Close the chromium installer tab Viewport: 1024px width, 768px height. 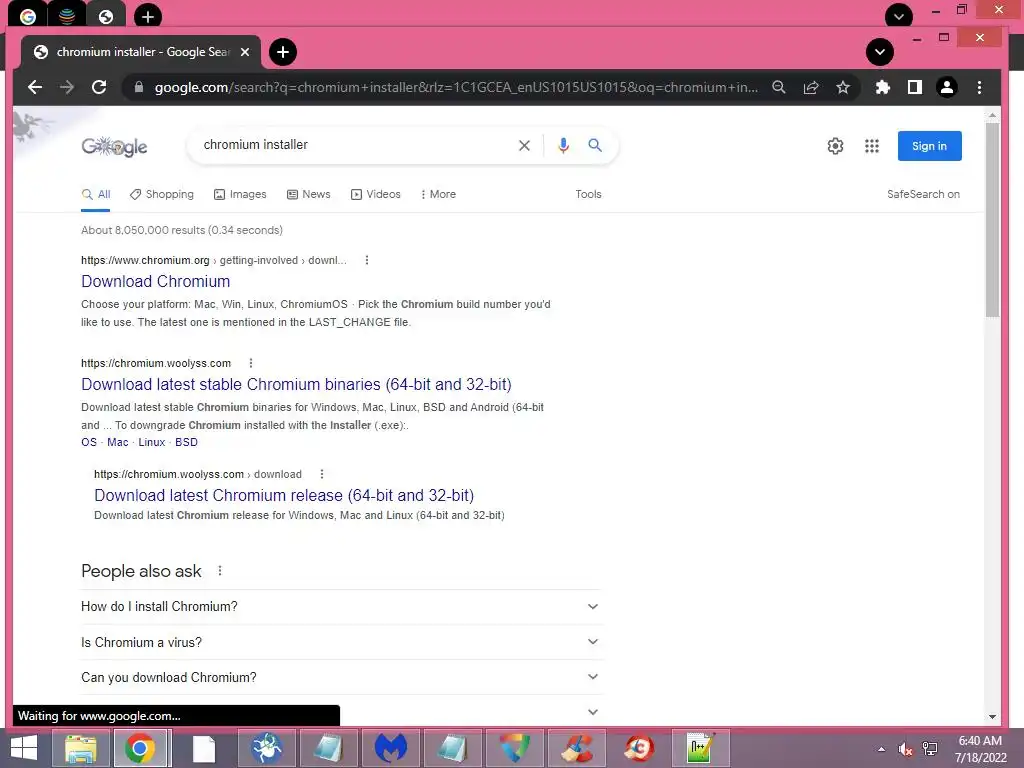(x=245, y=52)
